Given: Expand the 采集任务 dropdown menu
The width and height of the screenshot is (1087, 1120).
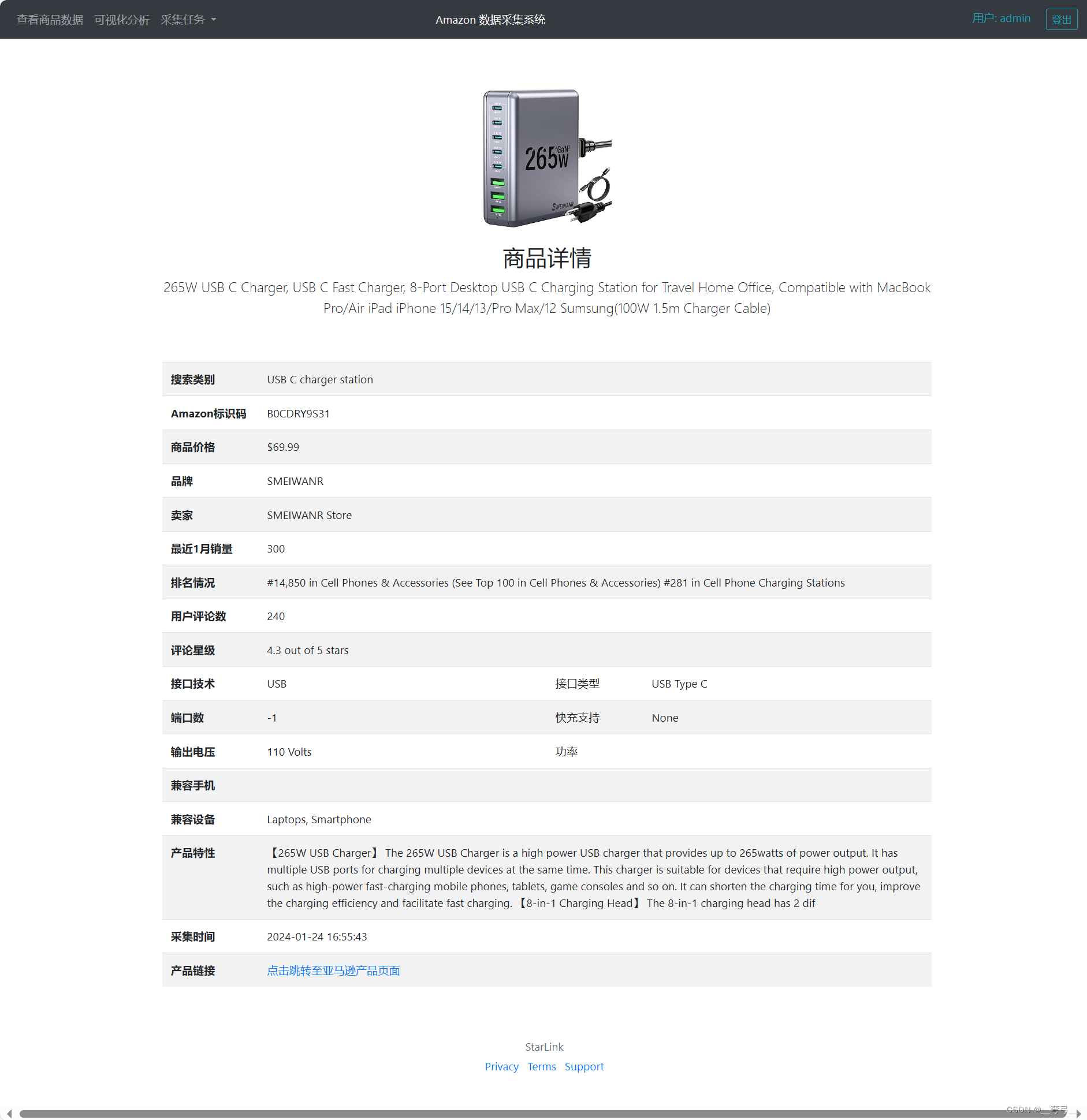Looking at the screenshot, I should (188, 20).
